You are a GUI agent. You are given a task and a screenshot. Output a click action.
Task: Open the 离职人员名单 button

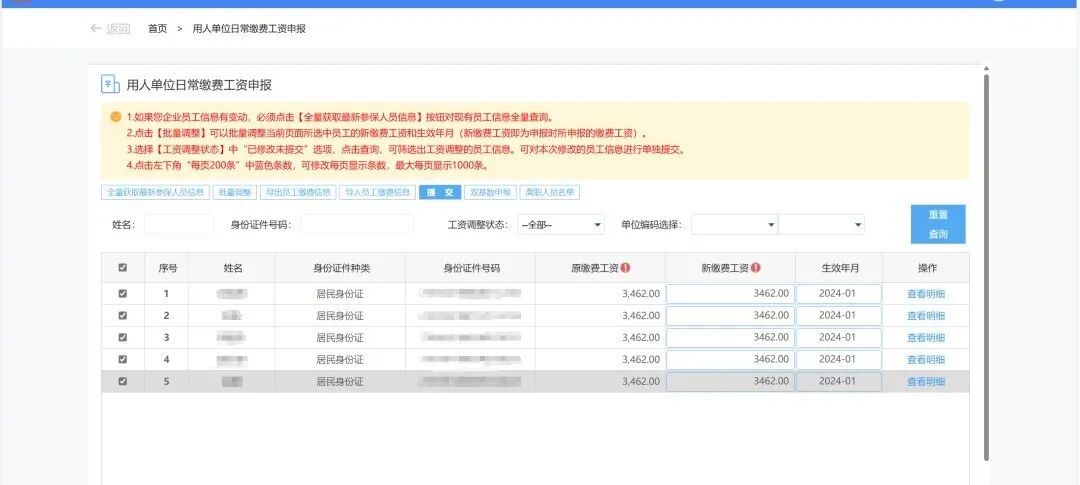tap(550, 193)
